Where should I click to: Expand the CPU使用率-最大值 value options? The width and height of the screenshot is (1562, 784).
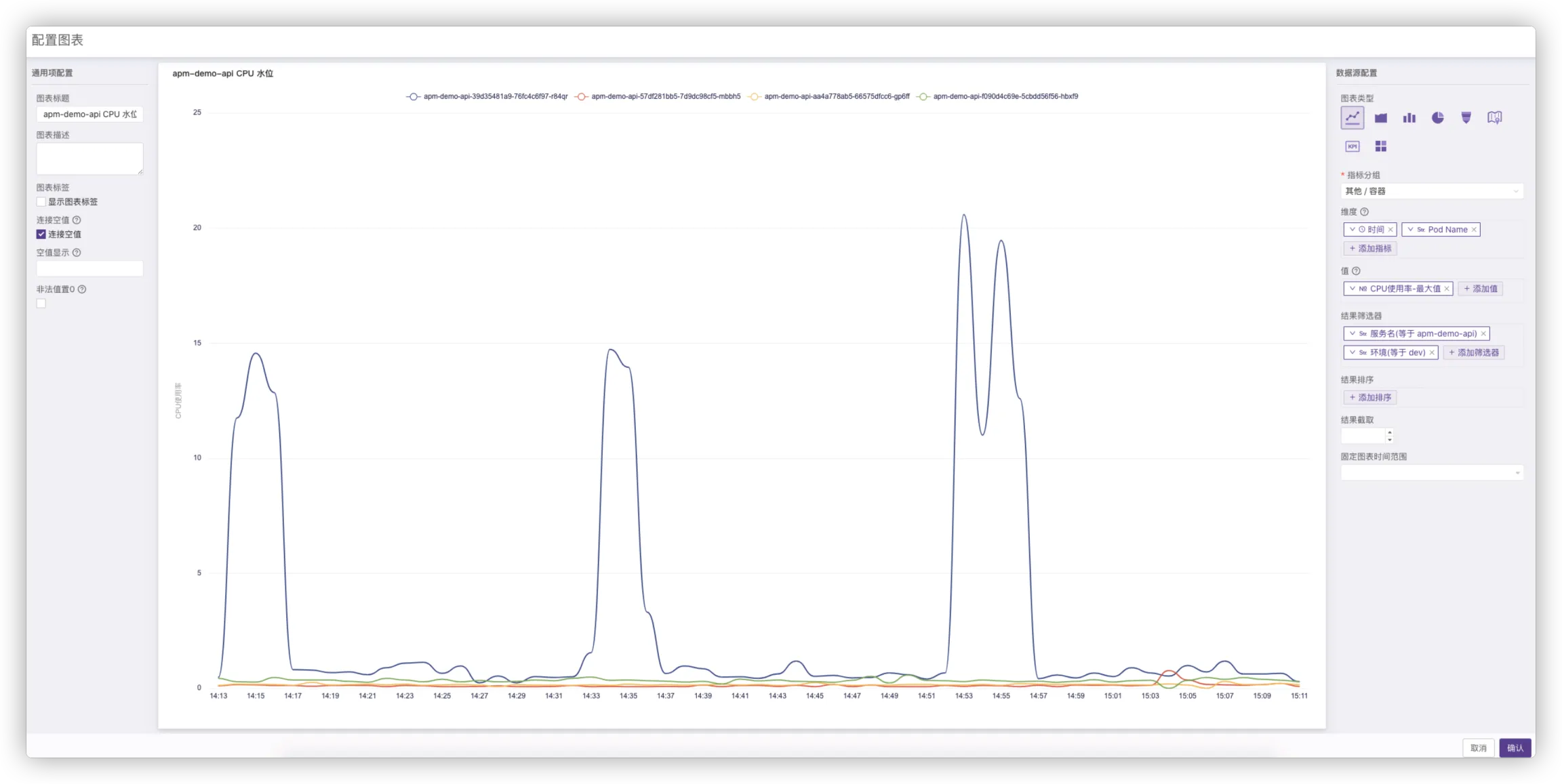1353,289
